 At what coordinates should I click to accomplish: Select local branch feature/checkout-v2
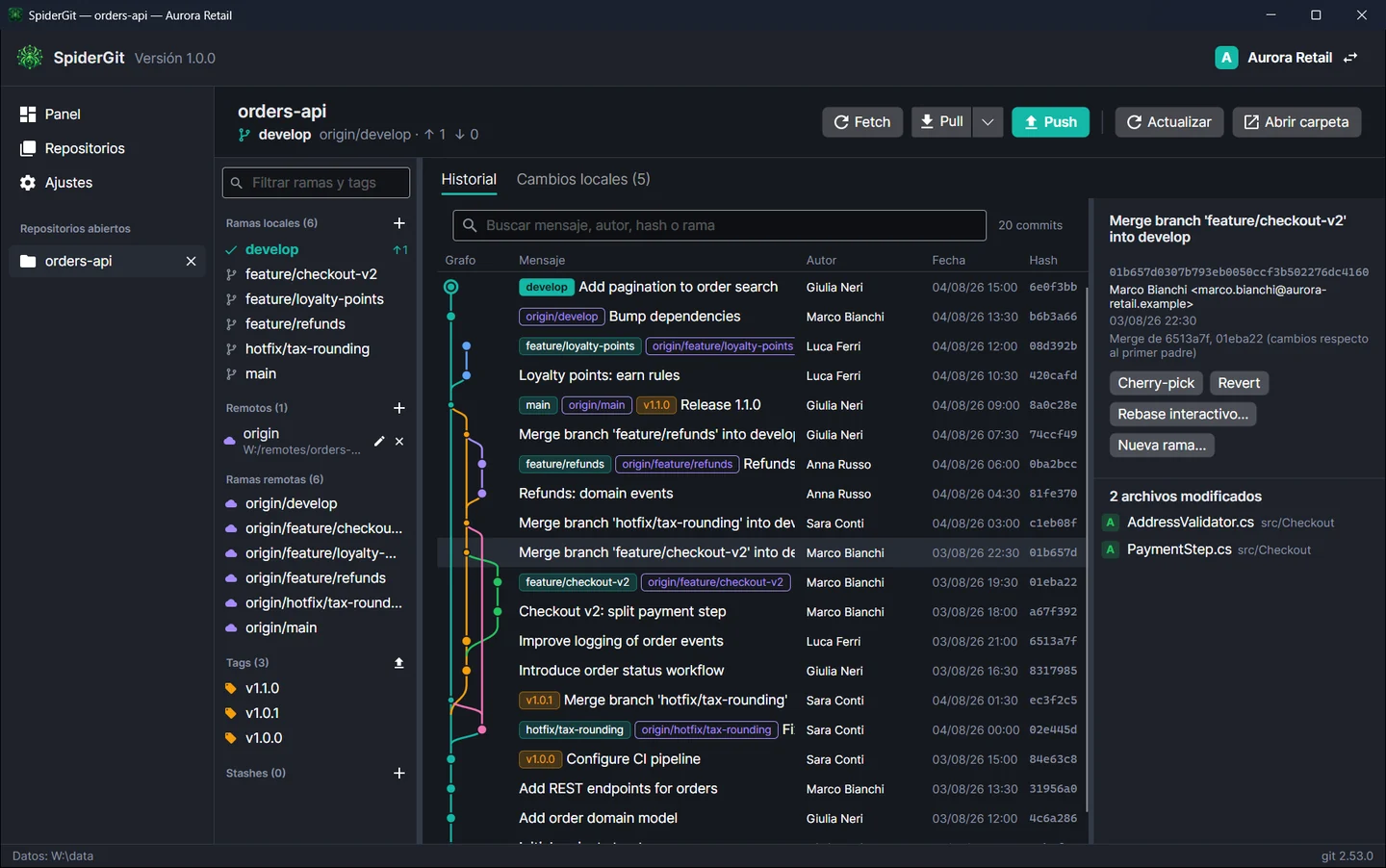pyautogui.click(x=318, y=274)
